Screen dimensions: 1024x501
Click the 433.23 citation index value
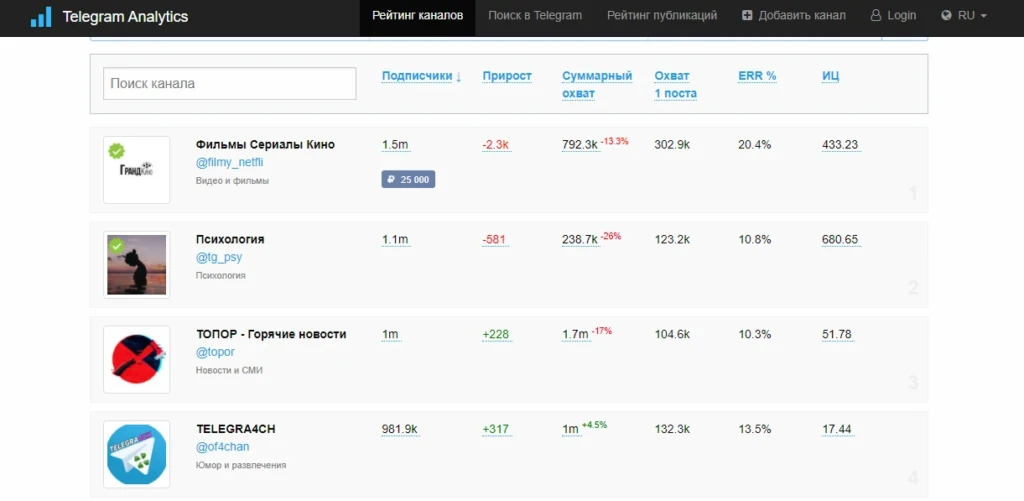[840, 145]
